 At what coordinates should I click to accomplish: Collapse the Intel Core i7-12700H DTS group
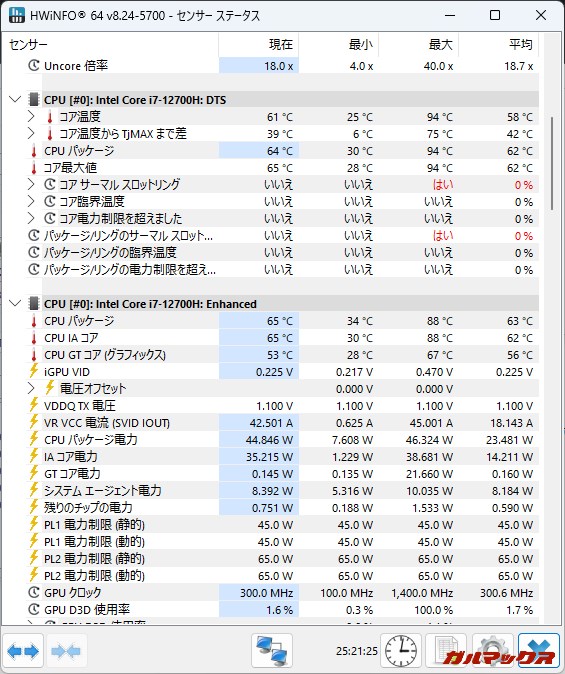coord(15,100)
